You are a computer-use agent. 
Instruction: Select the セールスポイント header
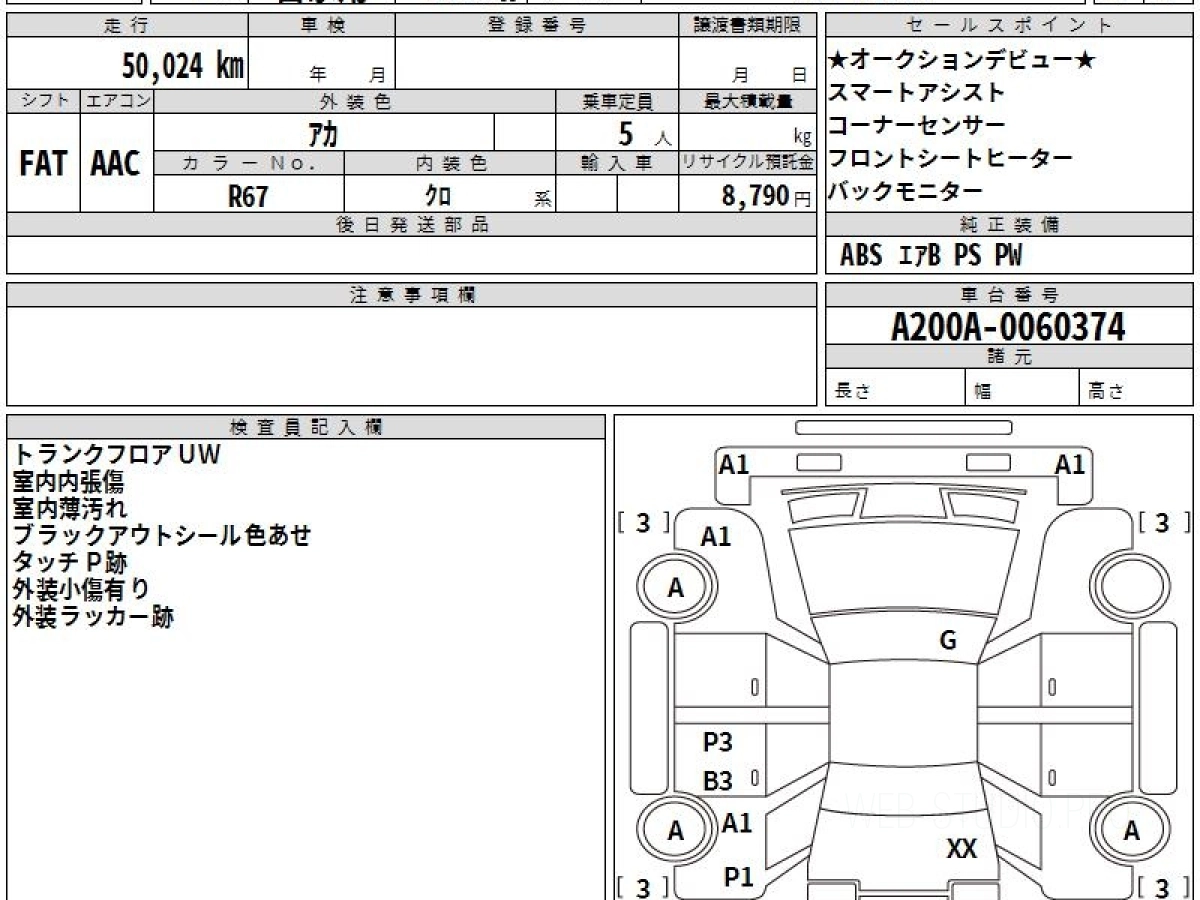pos(1009,26)
